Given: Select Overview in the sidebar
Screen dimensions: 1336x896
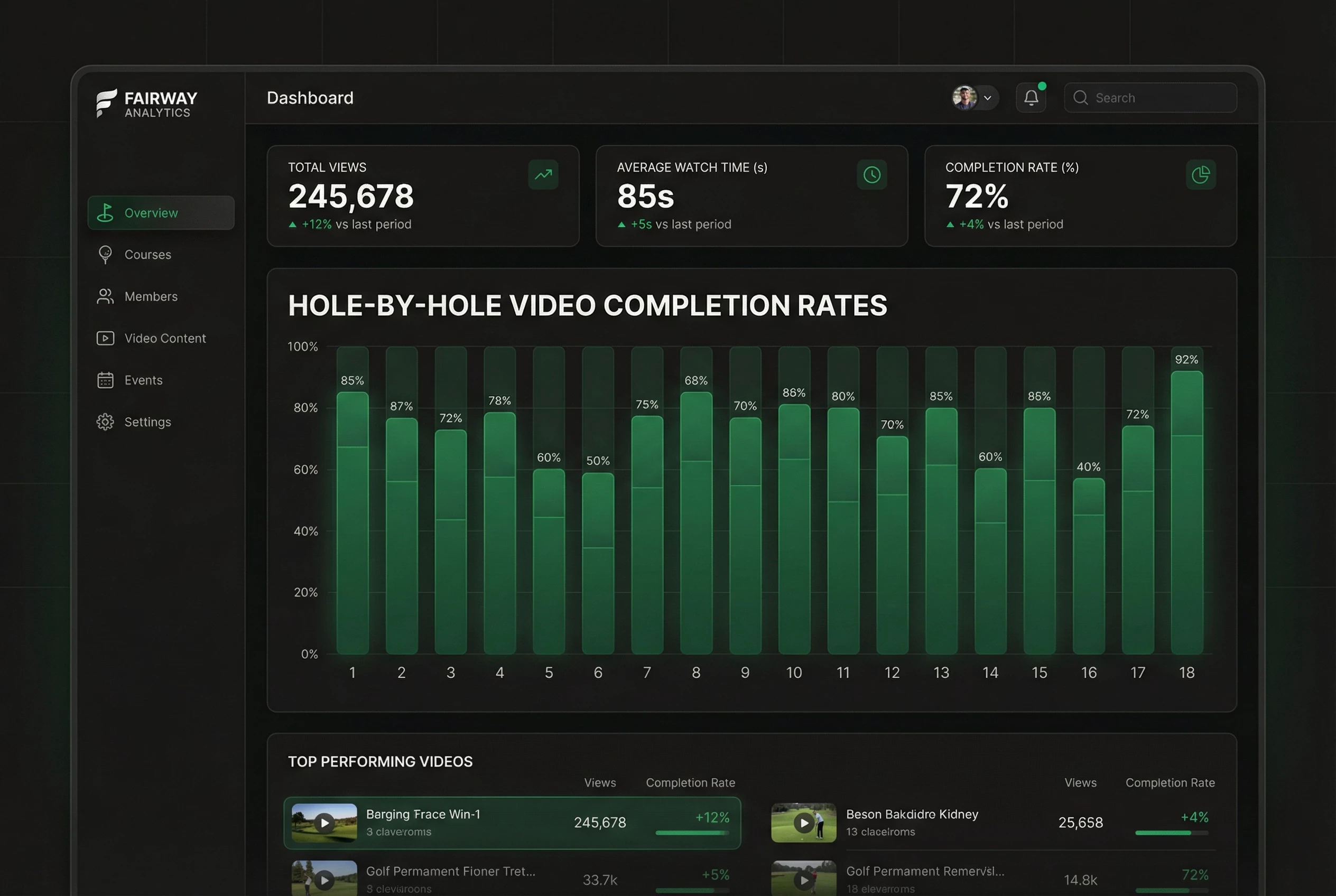Looking at the screenshot, I should click(x=161, y=212).
